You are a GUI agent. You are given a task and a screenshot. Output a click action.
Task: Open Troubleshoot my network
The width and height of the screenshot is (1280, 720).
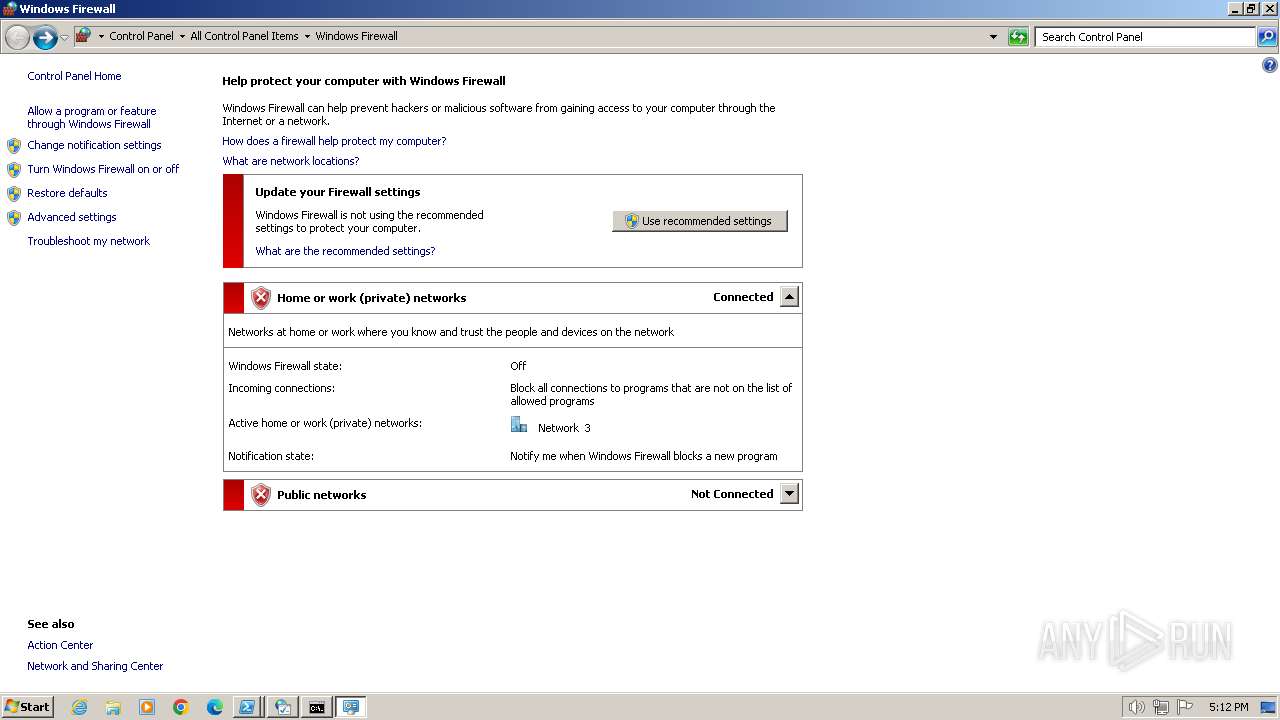point(88,241)
